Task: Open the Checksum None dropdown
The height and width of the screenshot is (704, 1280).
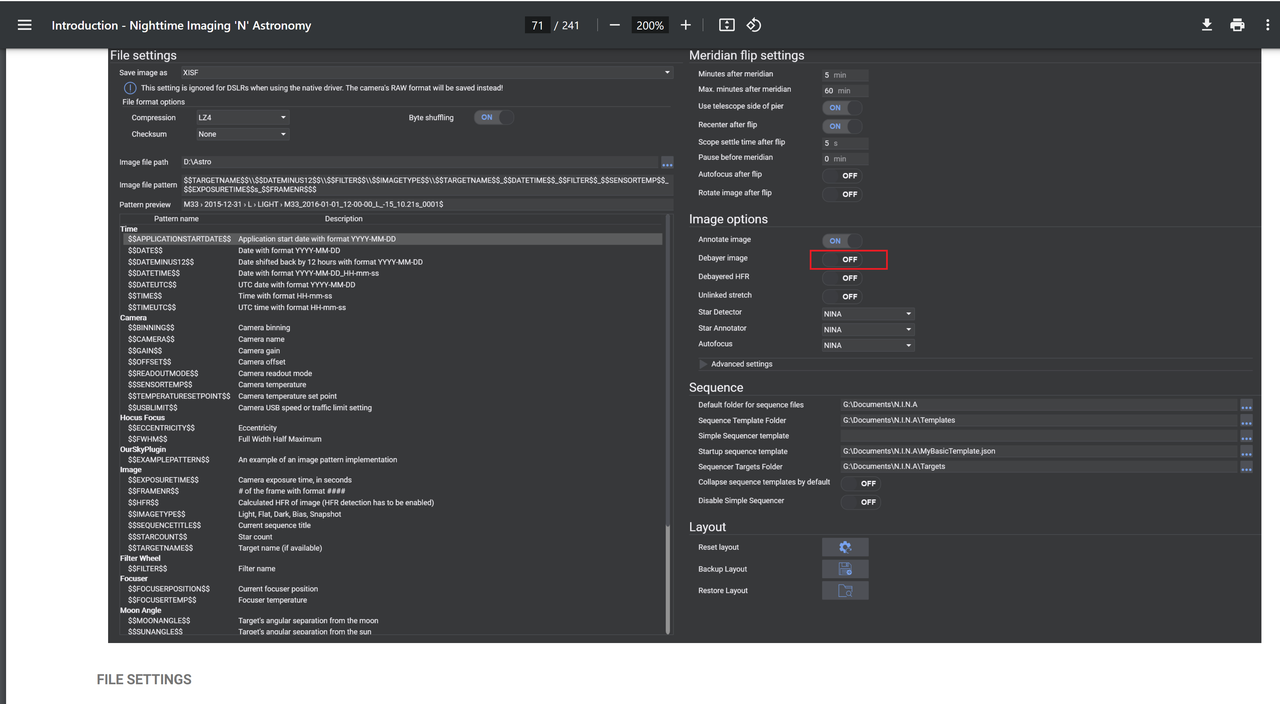Action: point(242,134)
